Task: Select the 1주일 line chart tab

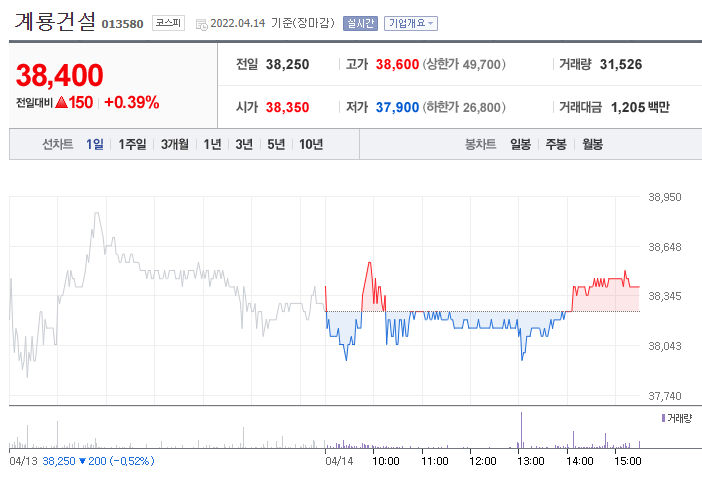Action: click(x=132, y=144)
